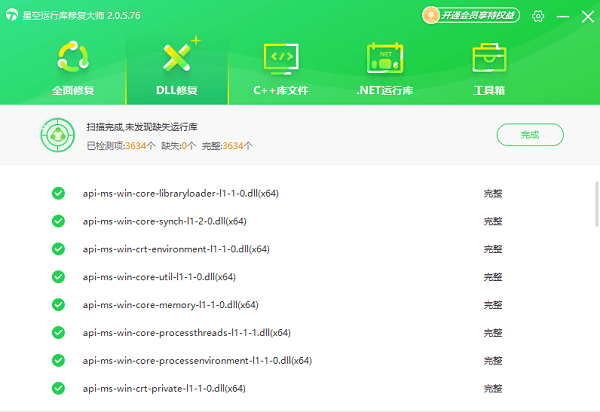Select api-ms-win-core-libraryloader-l1-1-0.dll(x64) entry

(x=181, y=194)
